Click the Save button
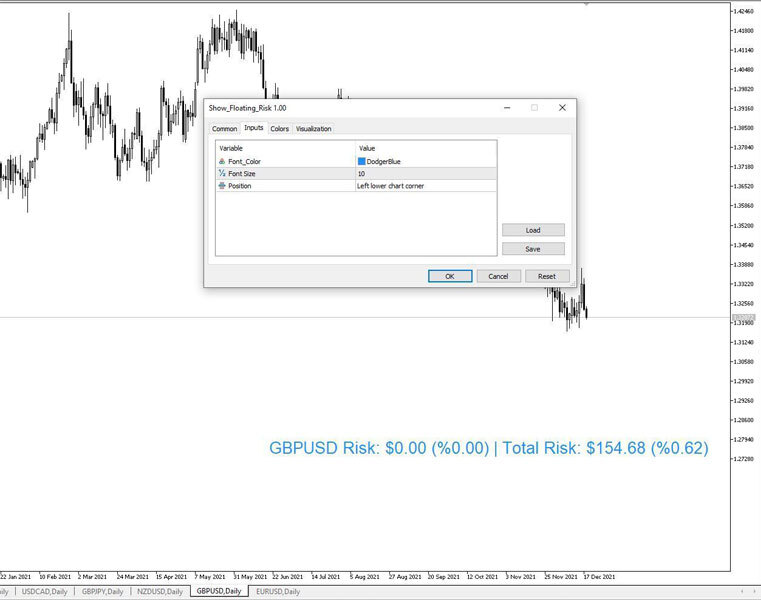The width and height of the screenshot is (761, 600). pyautogui.click(x=533, y=249)
